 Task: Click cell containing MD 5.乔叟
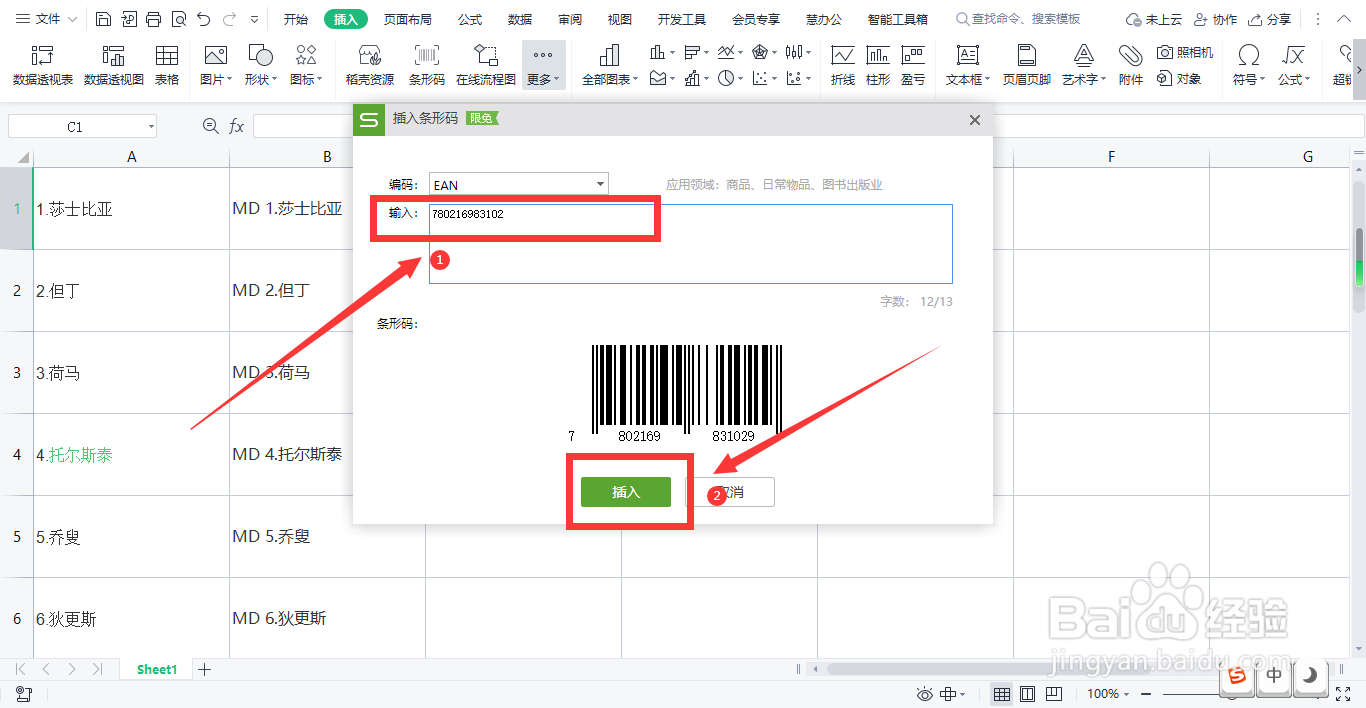327,537
